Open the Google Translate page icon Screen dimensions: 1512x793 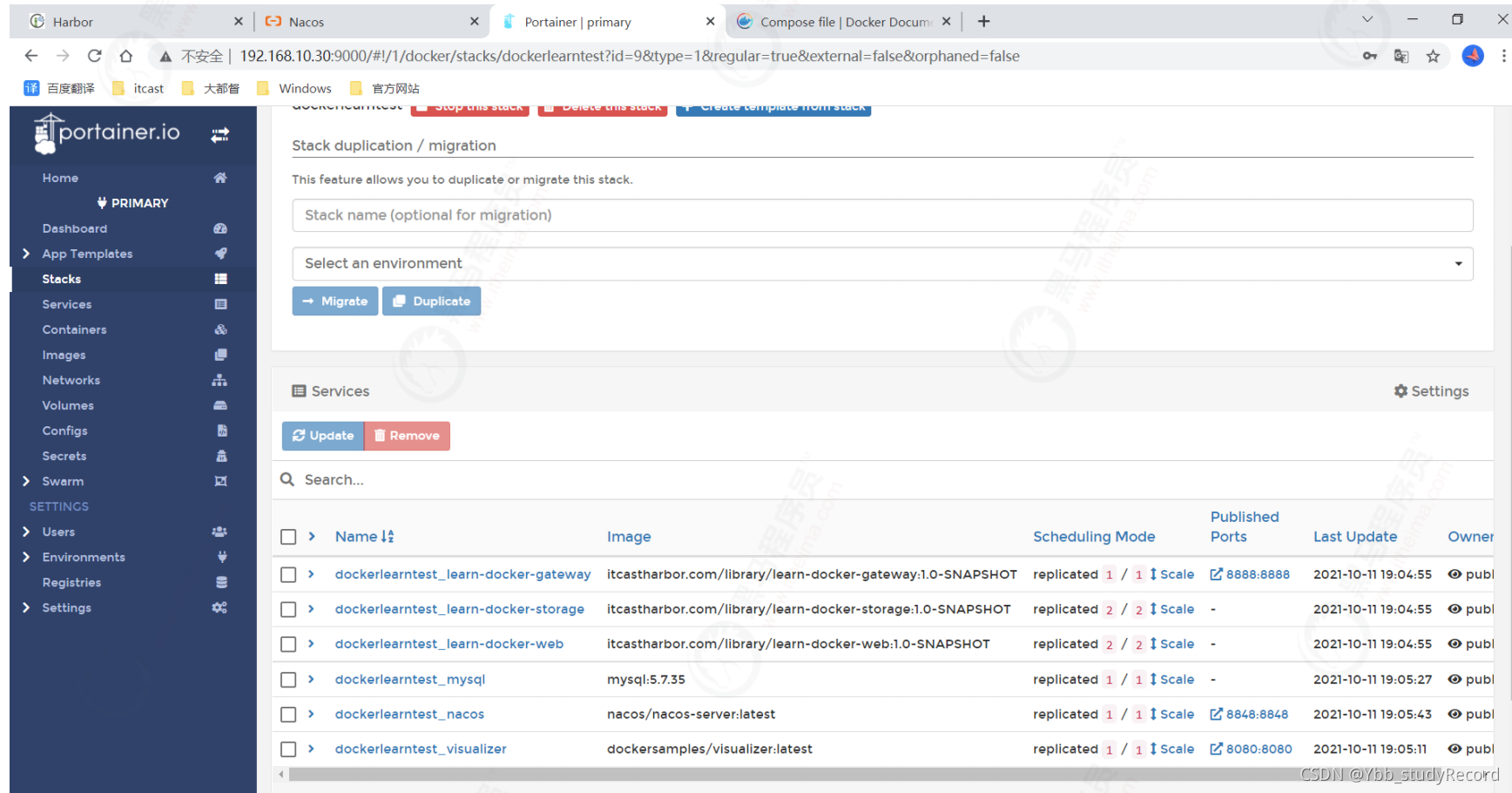(1401, 56)
